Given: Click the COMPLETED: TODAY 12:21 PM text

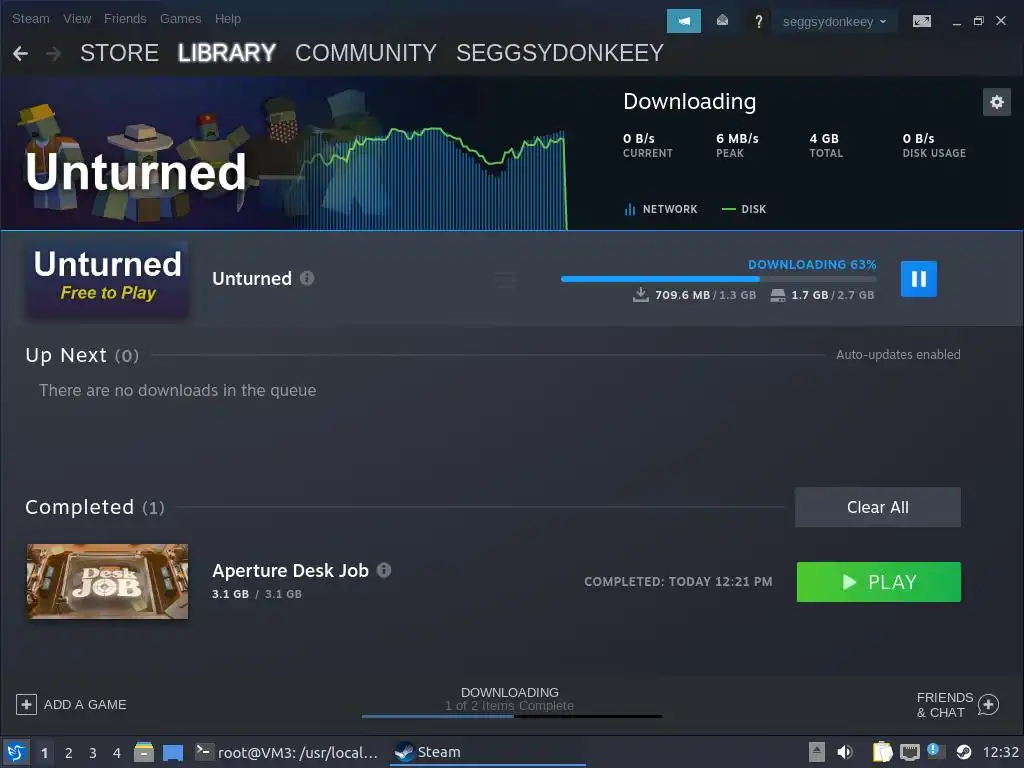Looking at the screenshot, I should [x=678, y=582].
